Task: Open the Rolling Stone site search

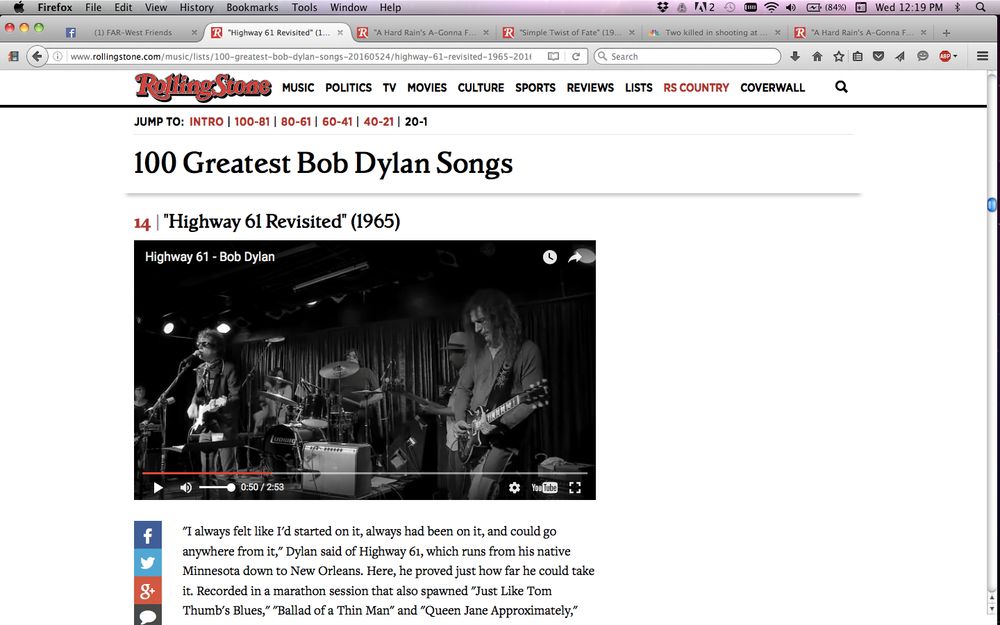Action: [x=841, y=87]
